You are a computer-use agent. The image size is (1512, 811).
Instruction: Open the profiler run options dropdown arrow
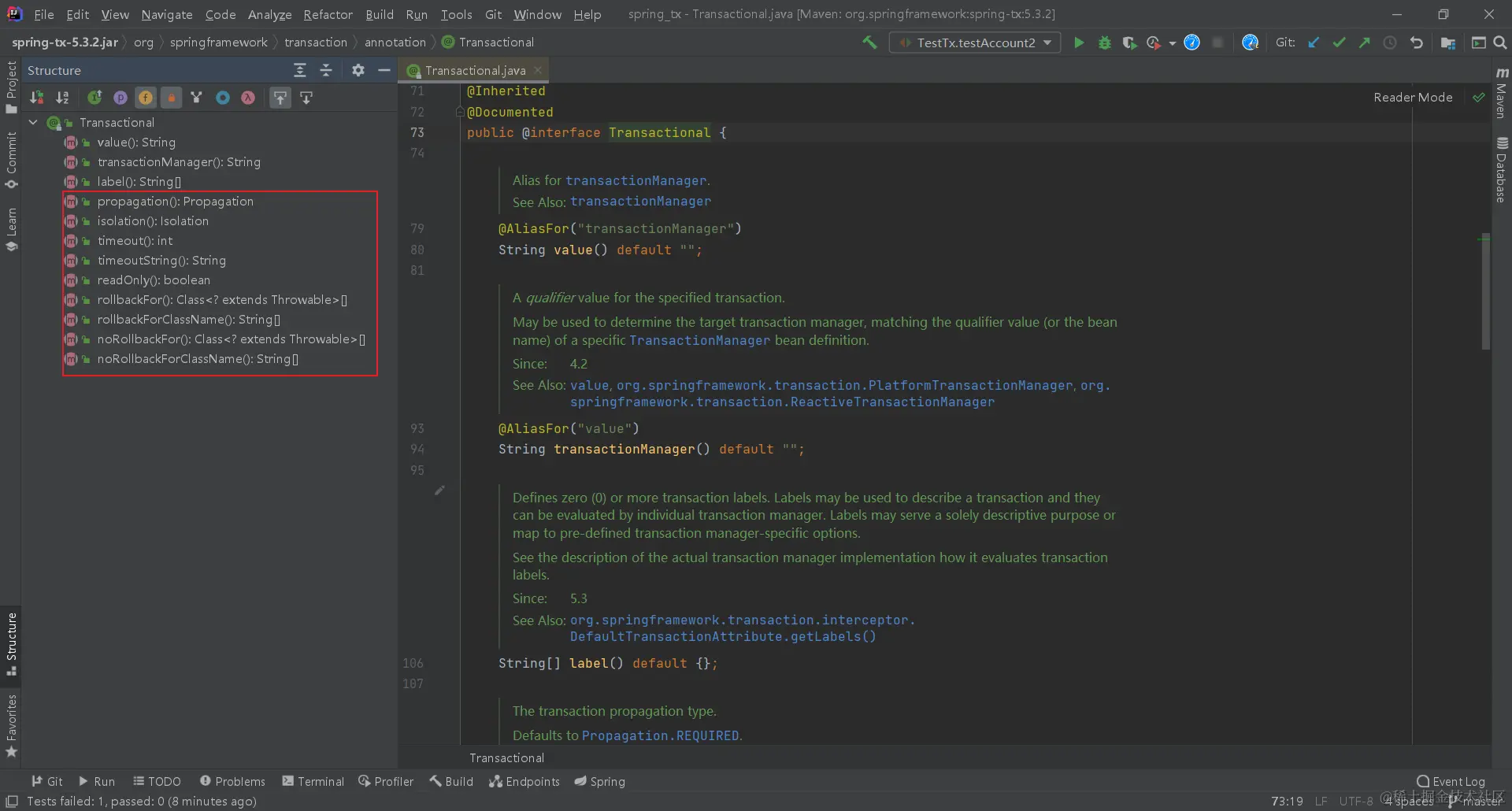click(1173, 43)
